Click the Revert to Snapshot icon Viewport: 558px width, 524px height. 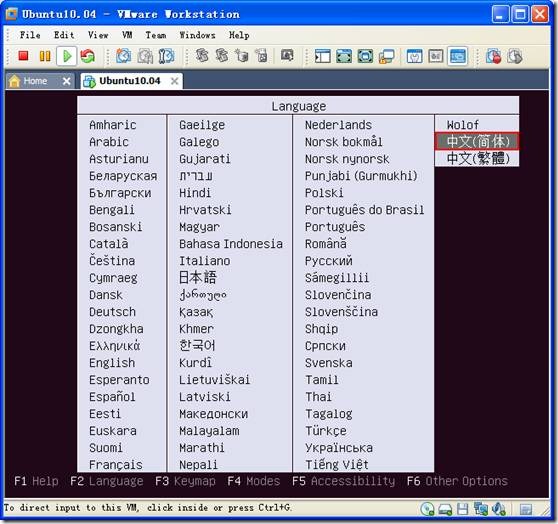pos(145,56)
